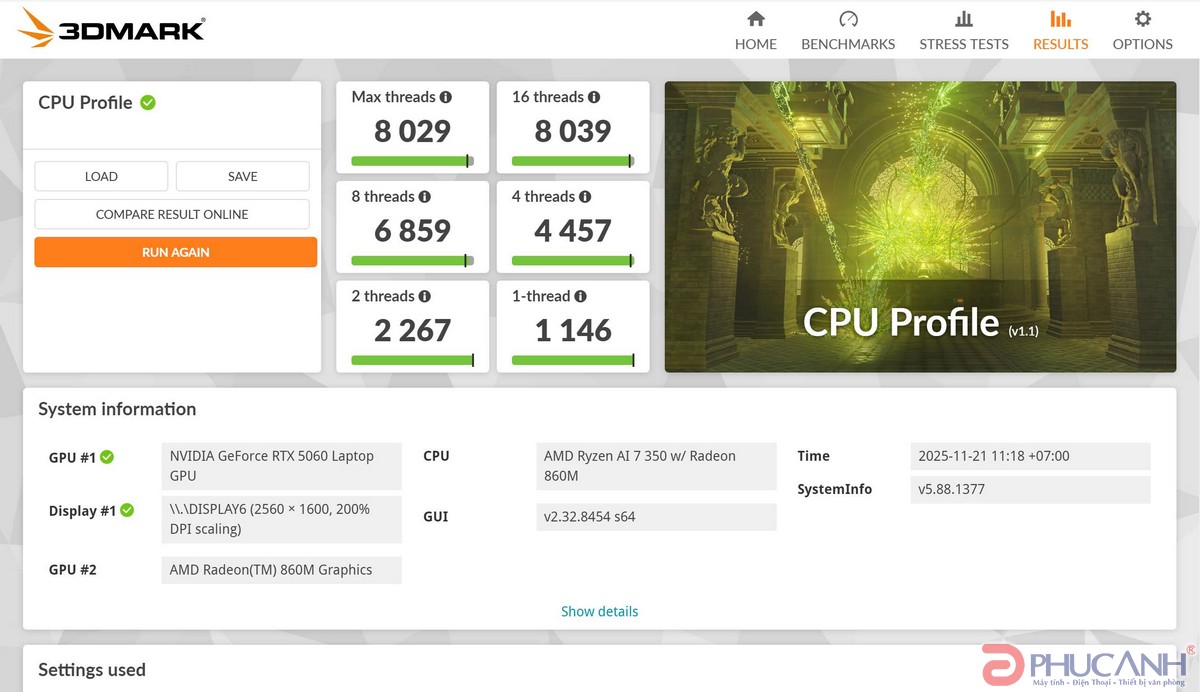This screenshot has height=692, width=1200.
Task: Click the green checkmark beside CPU Profile
Action: [149, 102]
